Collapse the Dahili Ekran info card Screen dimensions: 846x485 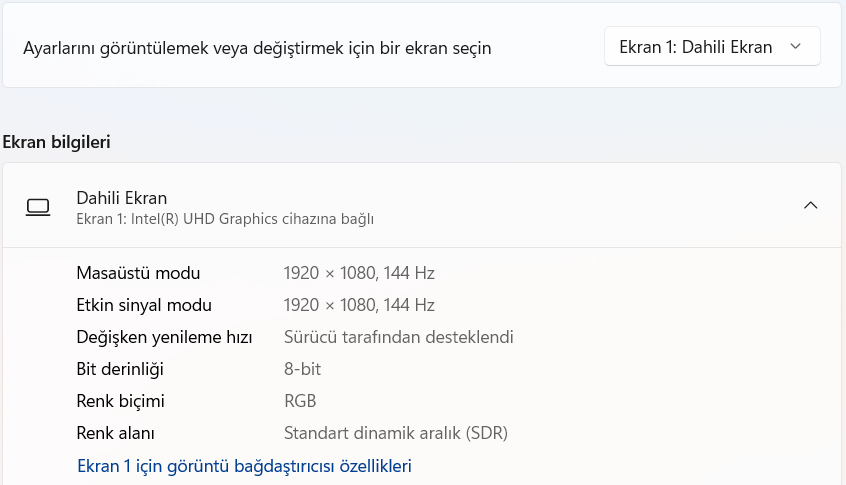[810, 206]
